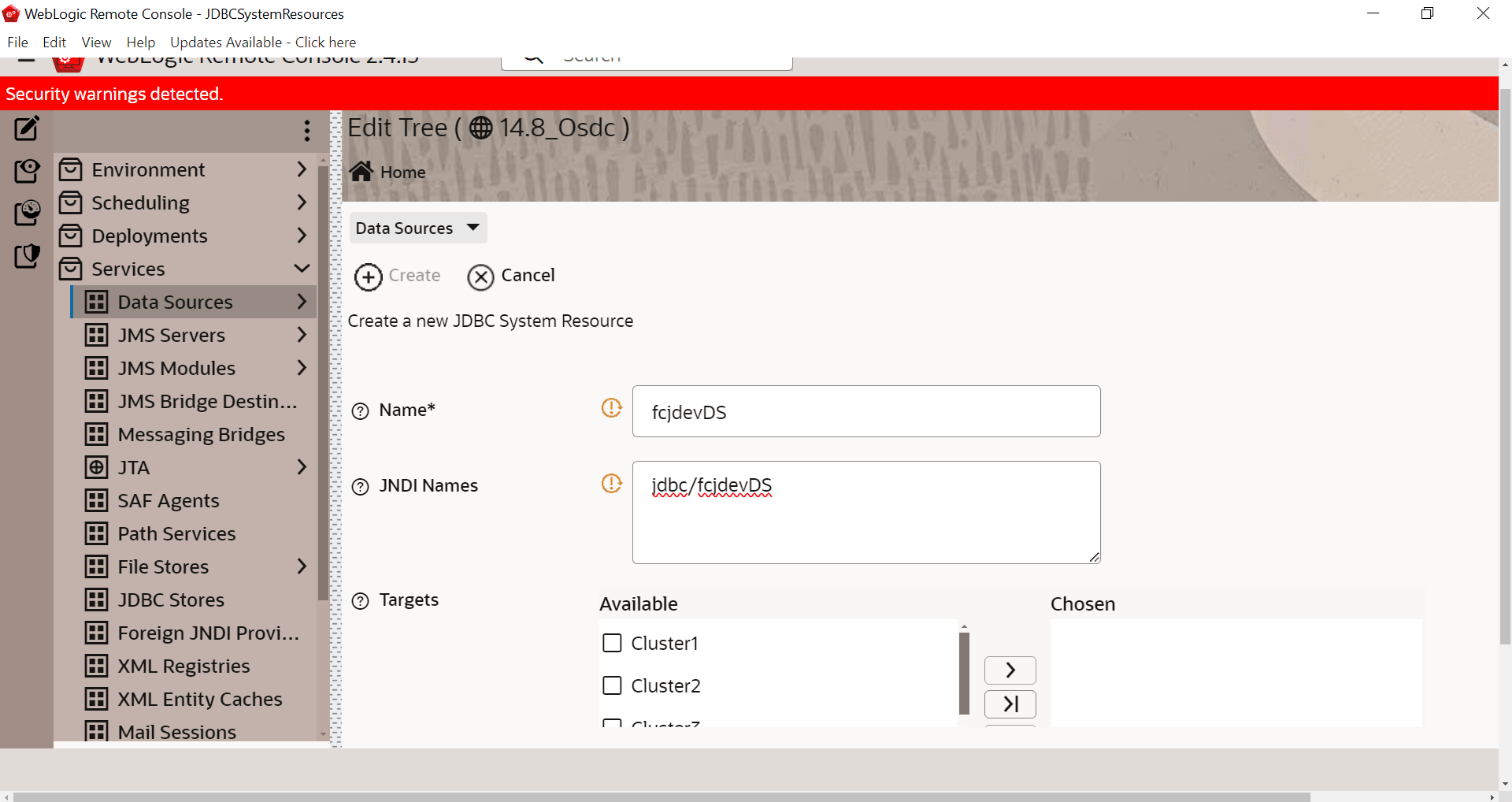
Task: Open the Configuration View Tree icon
Action: tap(27, 170)
